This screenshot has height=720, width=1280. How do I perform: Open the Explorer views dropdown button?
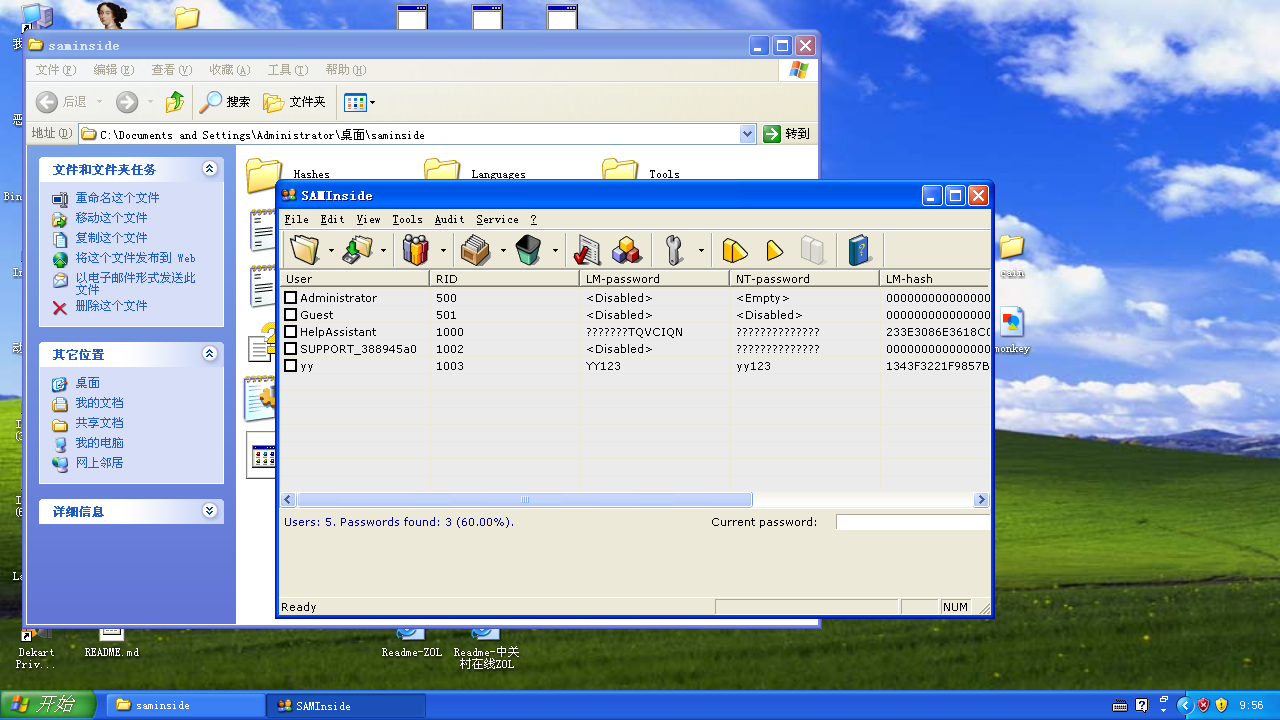coord(359,102)
